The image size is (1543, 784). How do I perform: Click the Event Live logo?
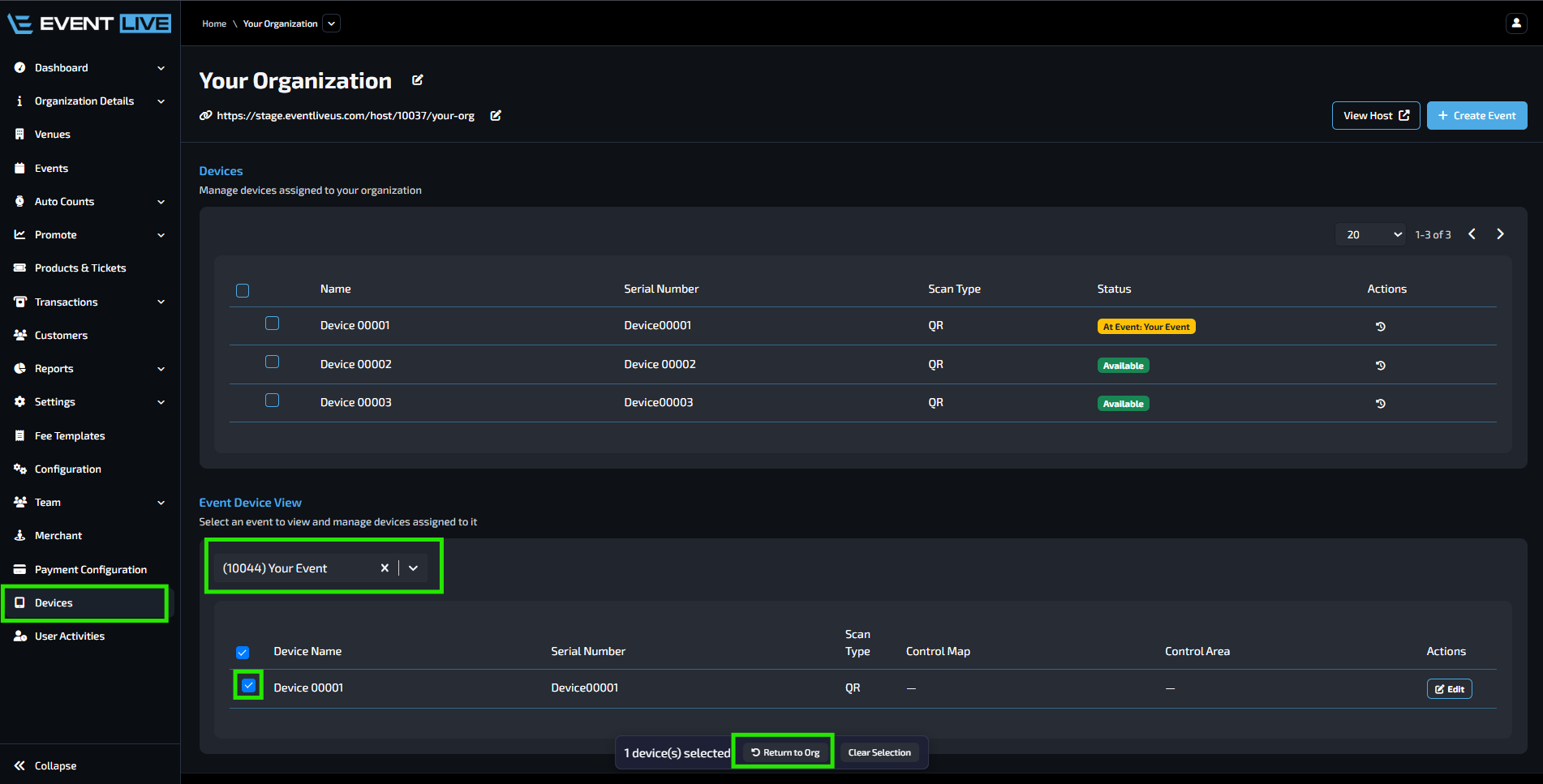[x=89, y=24]
